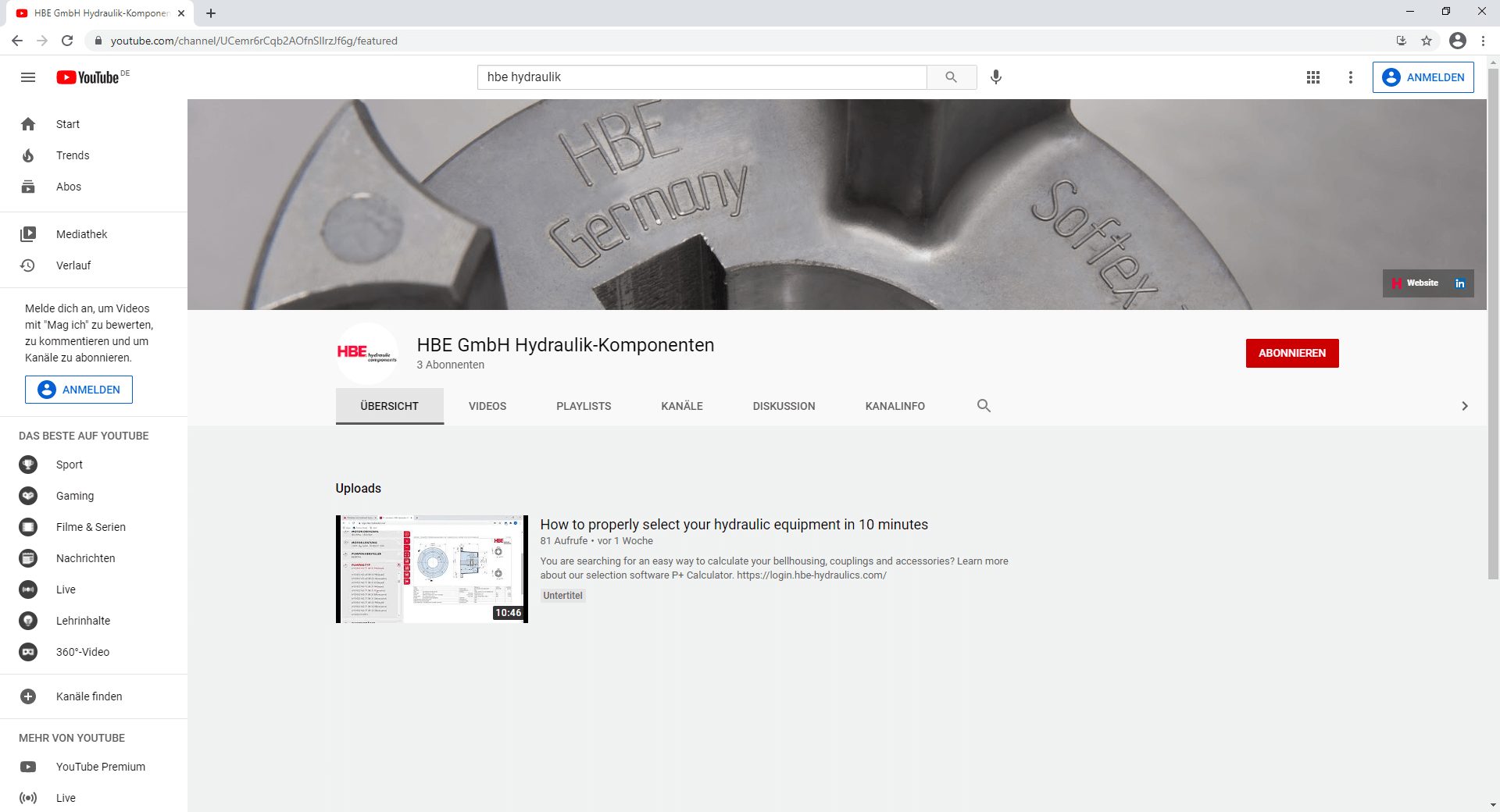Screen dimensions: 1500x812
Task: Open the hydraulic equipment video title
Action: click(x=734, y=525)
